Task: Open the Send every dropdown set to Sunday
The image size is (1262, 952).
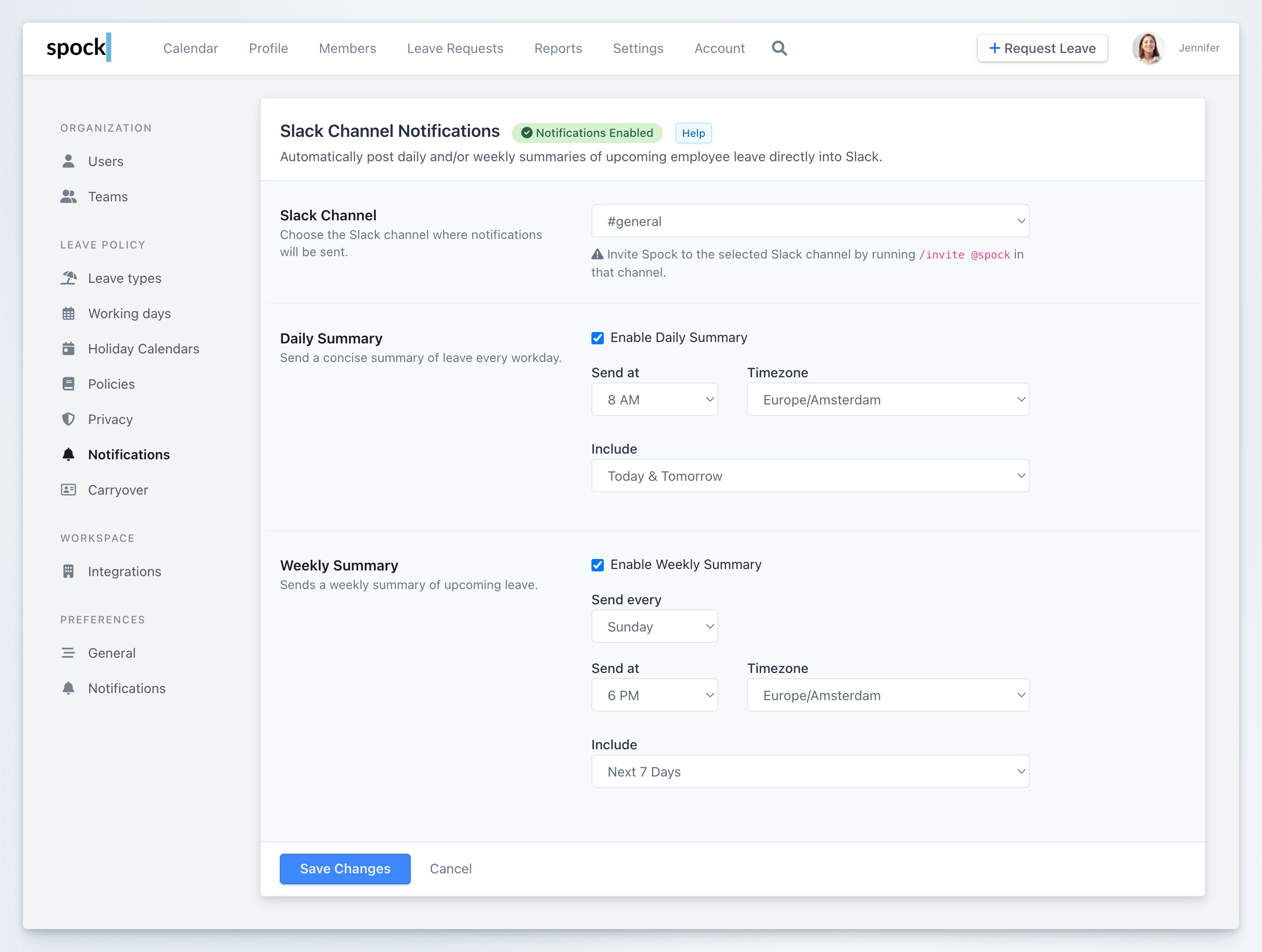Action: [654, 626]
